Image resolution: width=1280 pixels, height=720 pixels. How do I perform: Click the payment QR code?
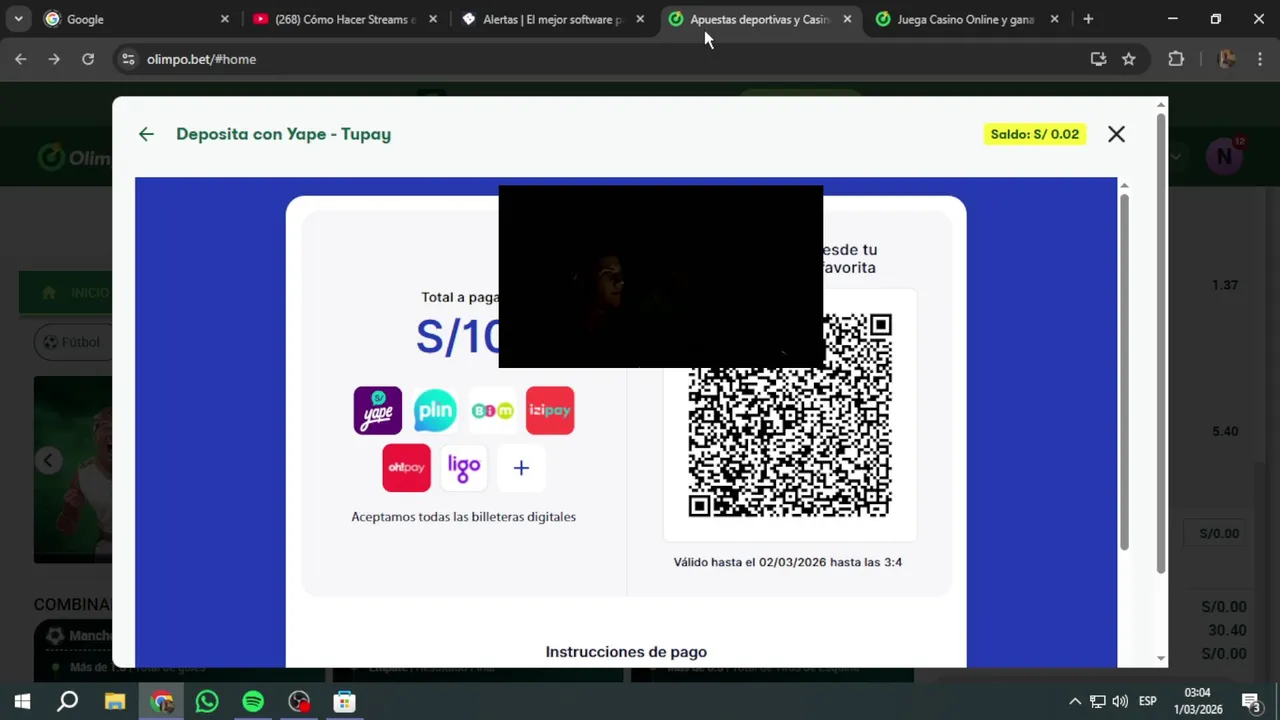click(x=789, y=415)
